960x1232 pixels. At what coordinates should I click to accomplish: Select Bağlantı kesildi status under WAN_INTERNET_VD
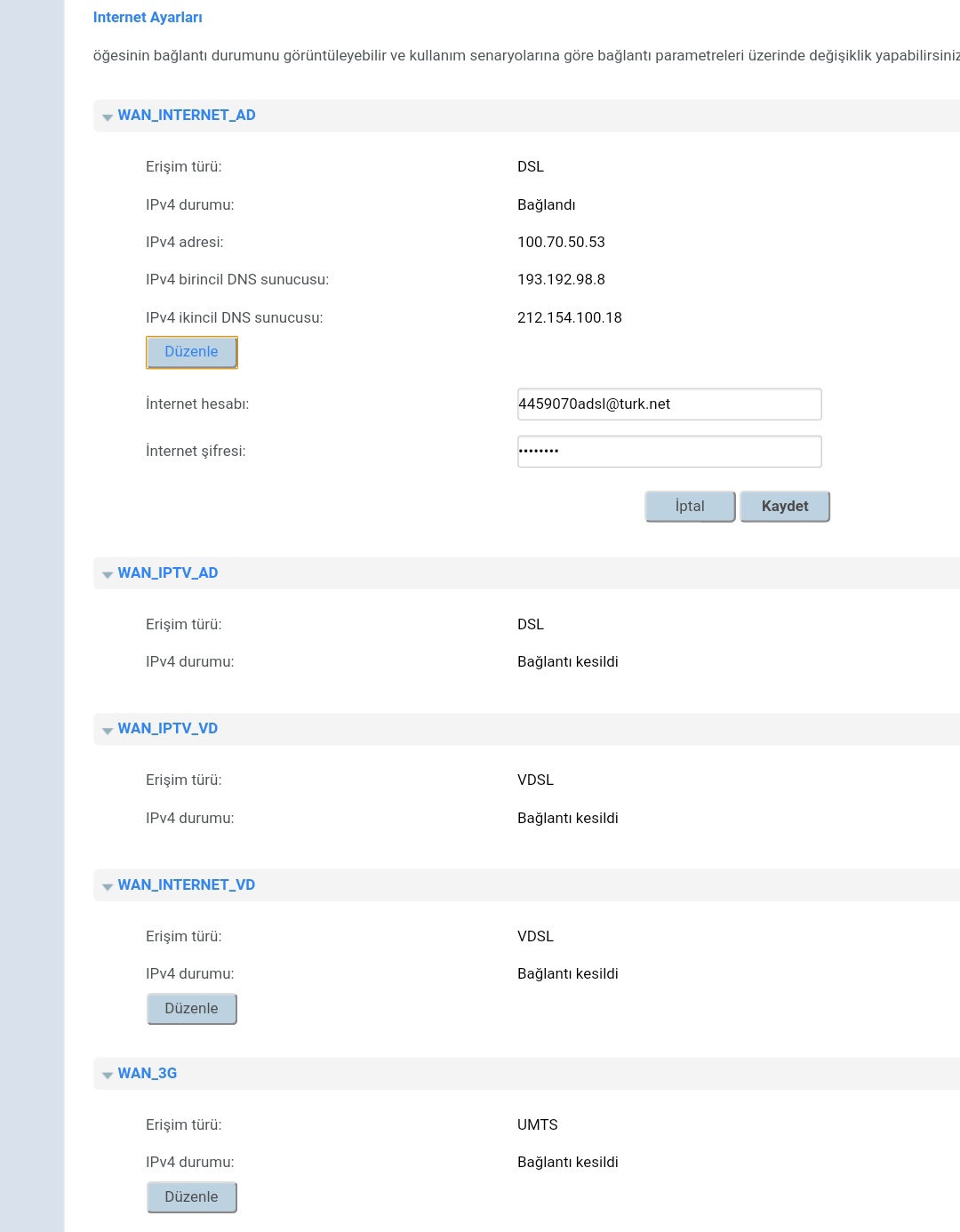point(568,973)
